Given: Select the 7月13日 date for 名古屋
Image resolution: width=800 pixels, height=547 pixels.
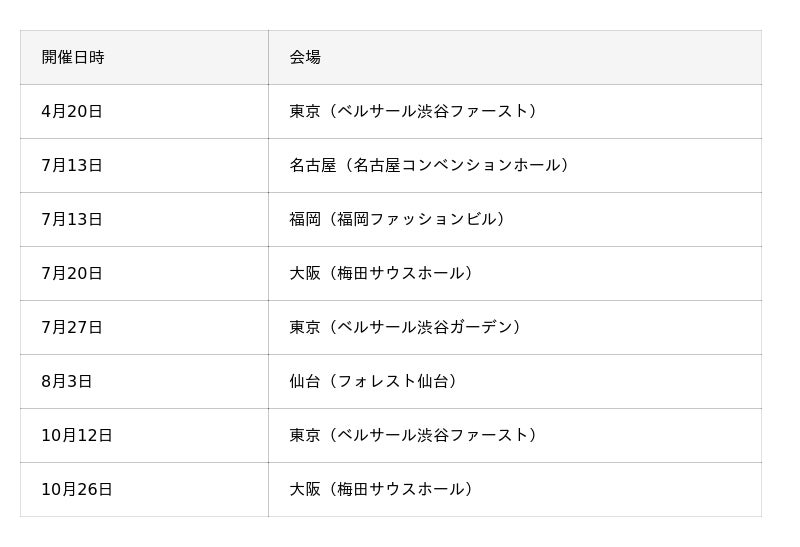Looking at the screenshot, I should point(72,166).
